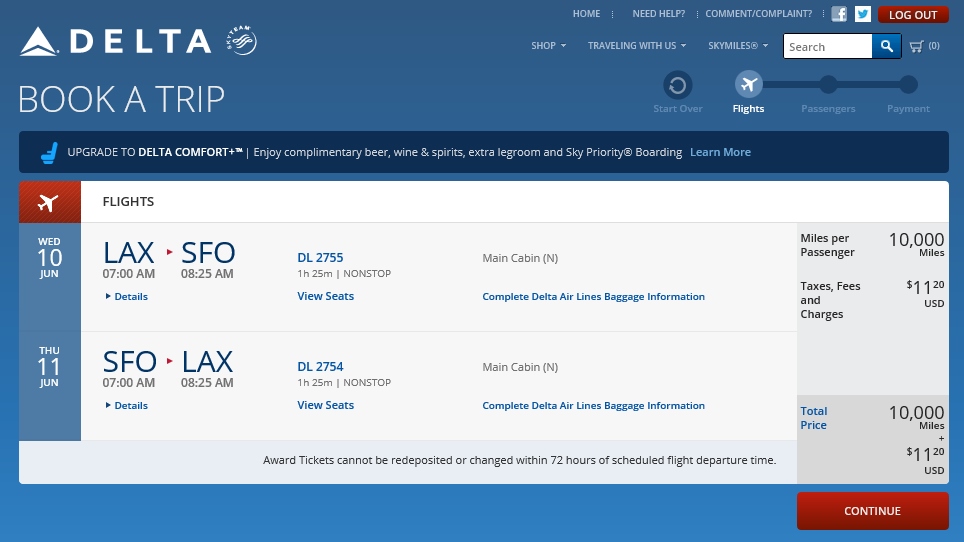Expand the SkyMiles dropdown menu
The height and width of the screenshot is (542, 964).
point(738,46)
